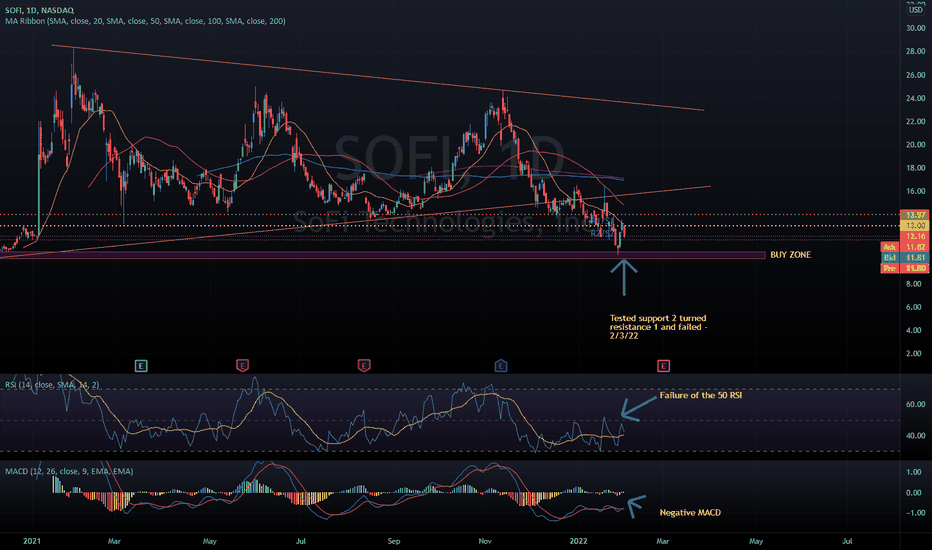
Task: Click the 4.00 tick on the price axis
Action: 914,331
